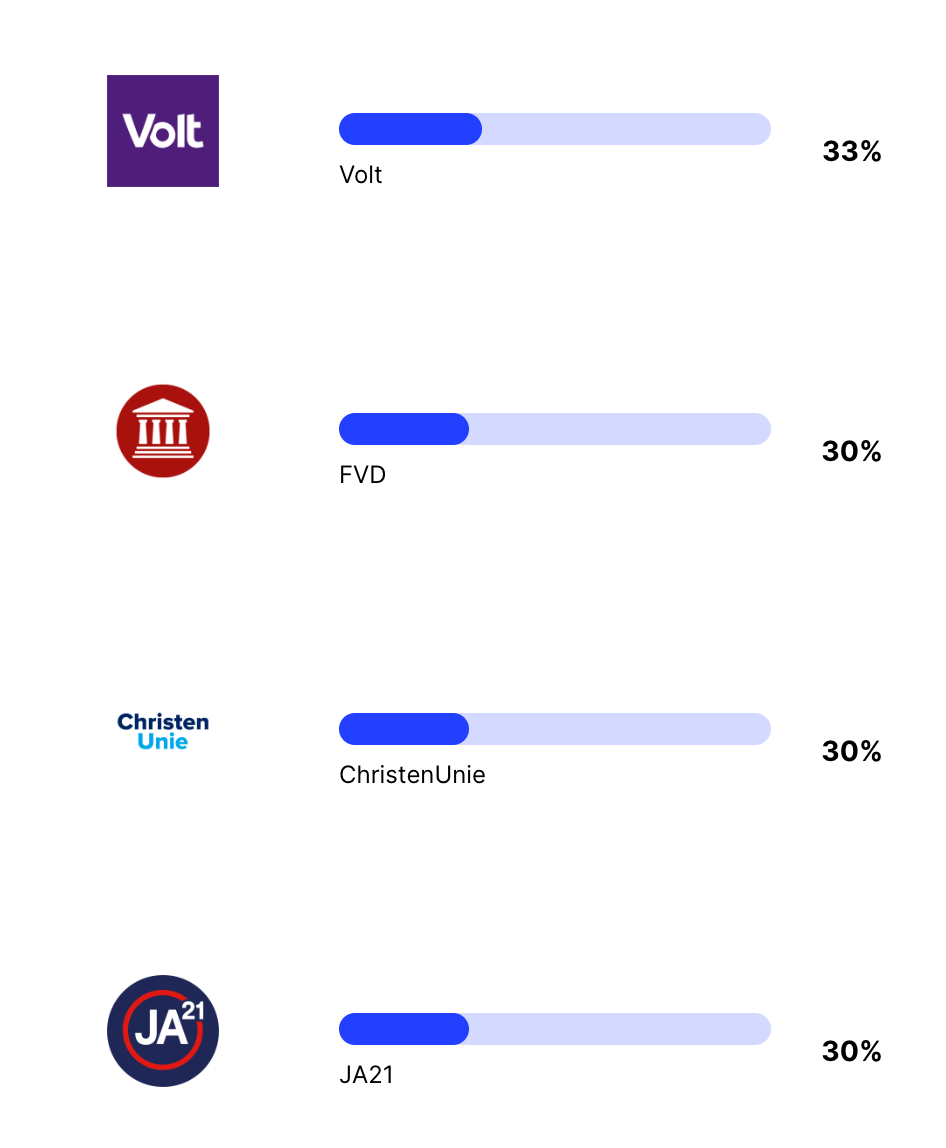Image resolution: width=946 pixels, height=1148 pixels.
Task: Click the purple Volt party logo
Action: coord(163,131)
